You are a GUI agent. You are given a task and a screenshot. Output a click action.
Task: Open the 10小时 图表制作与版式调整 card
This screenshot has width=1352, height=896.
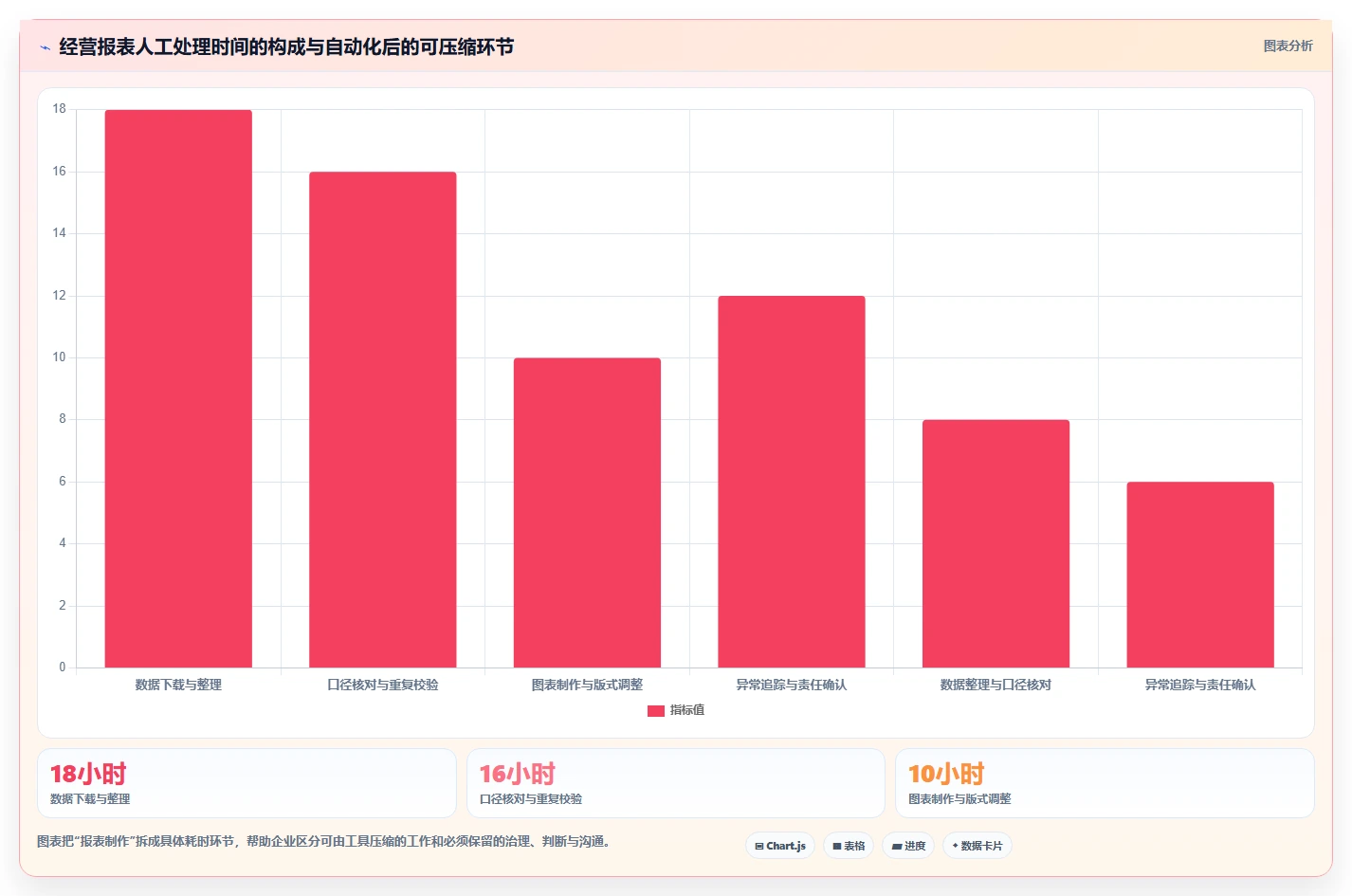[x=1105, y=783]
